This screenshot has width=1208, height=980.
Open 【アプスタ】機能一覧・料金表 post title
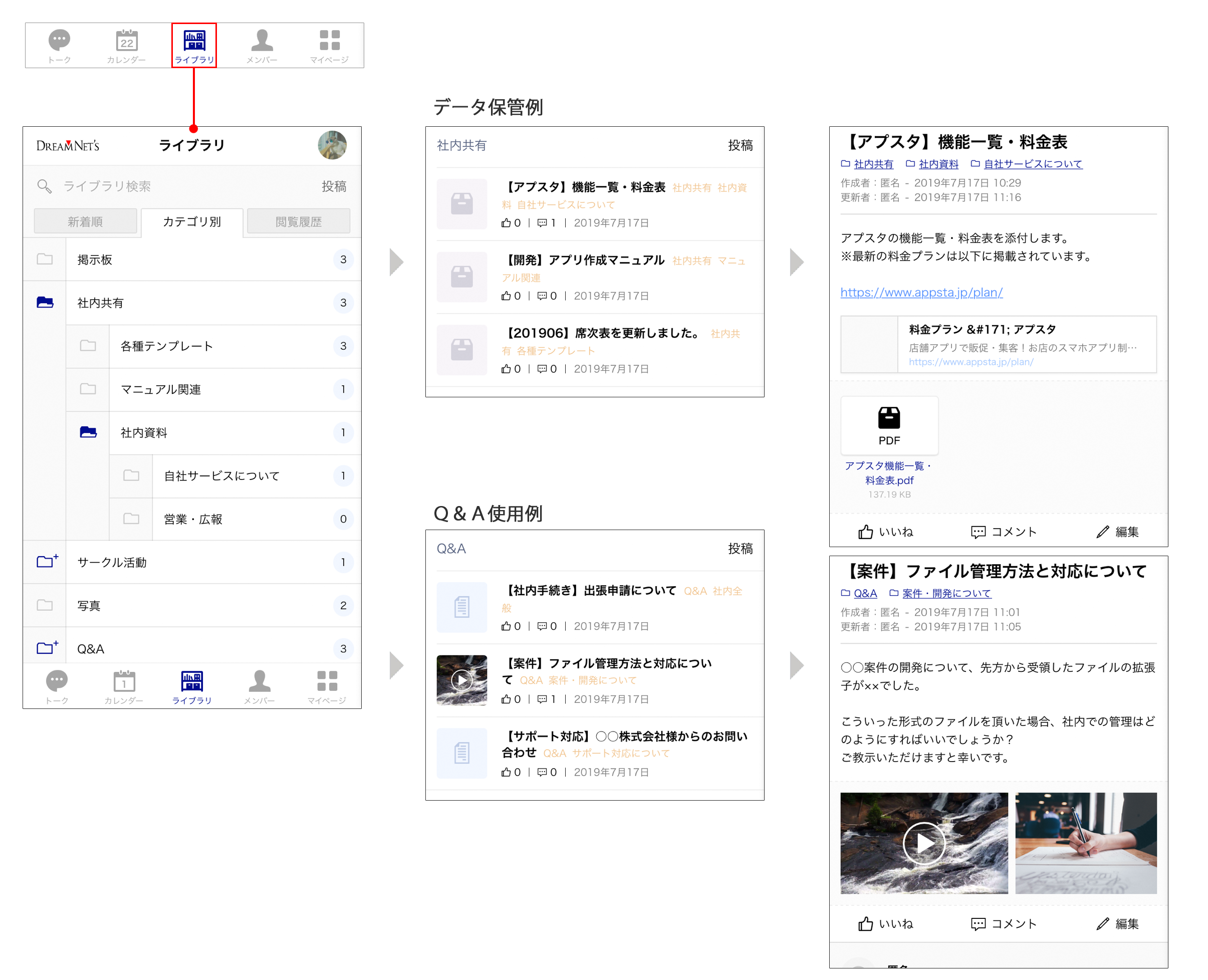pyautogui.click(x=583, y=187)
